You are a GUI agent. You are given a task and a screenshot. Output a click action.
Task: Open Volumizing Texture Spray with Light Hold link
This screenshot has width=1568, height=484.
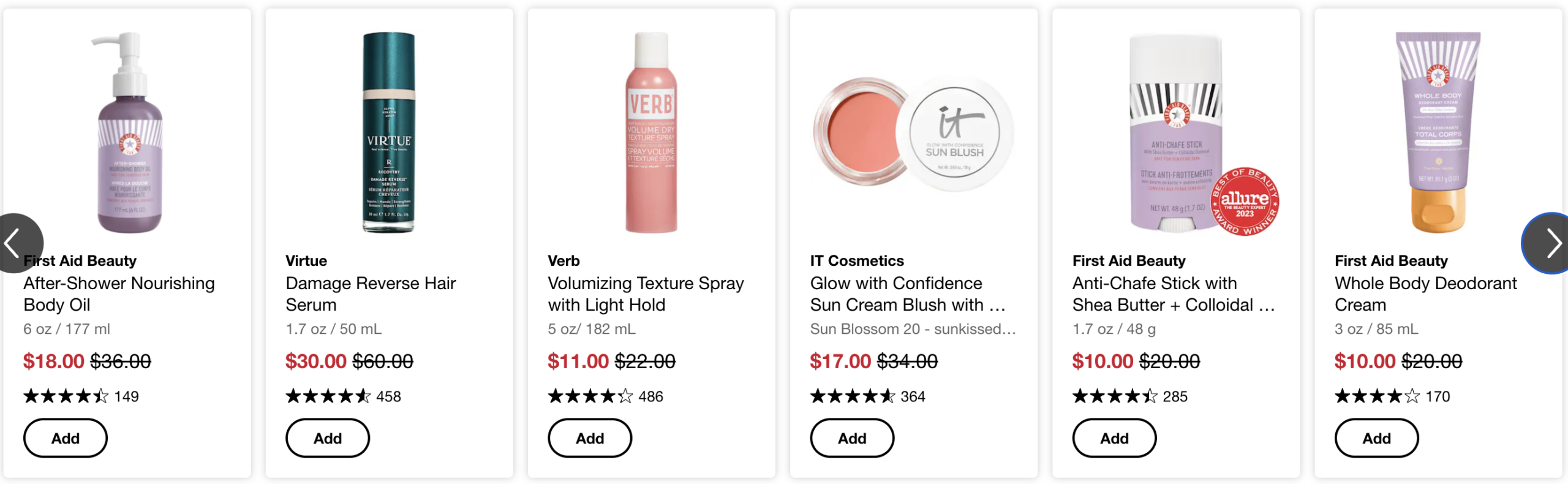646,294
